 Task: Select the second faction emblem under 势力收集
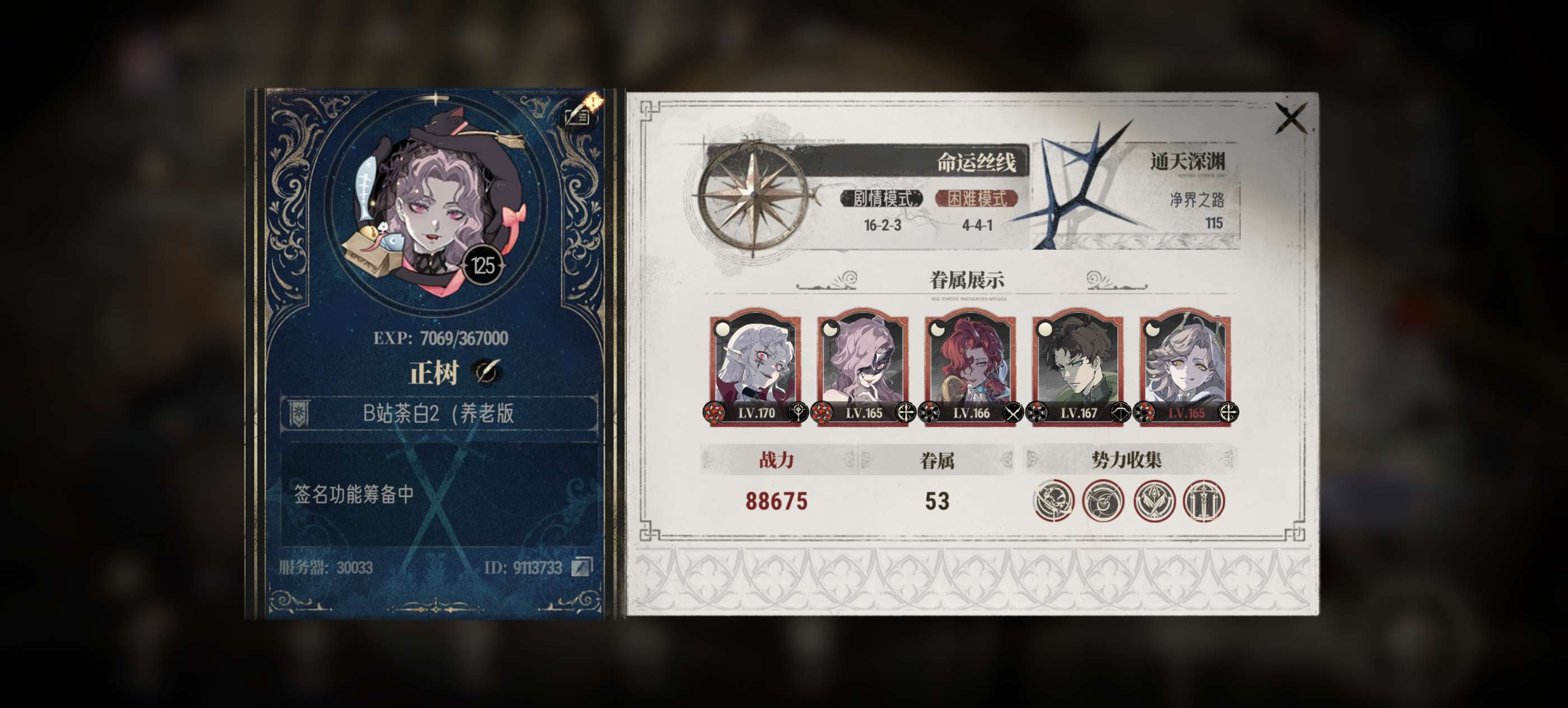(1104, 501)
